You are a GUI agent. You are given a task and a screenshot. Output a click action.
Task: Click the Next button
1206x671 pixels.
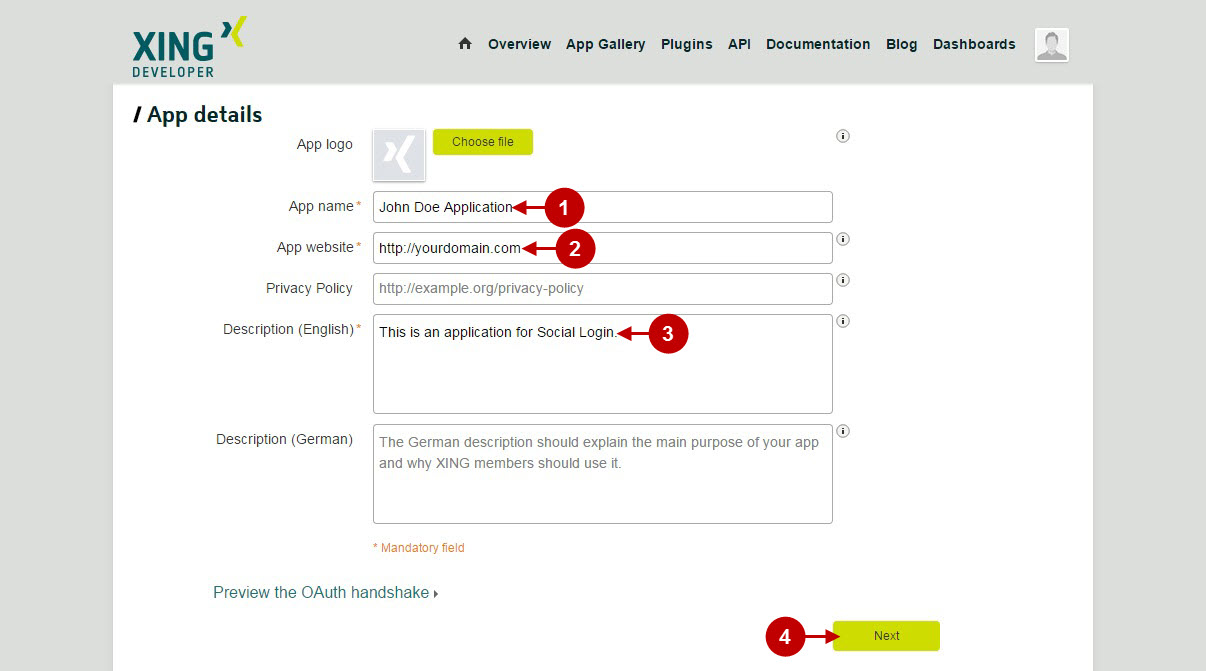(886, 636)
